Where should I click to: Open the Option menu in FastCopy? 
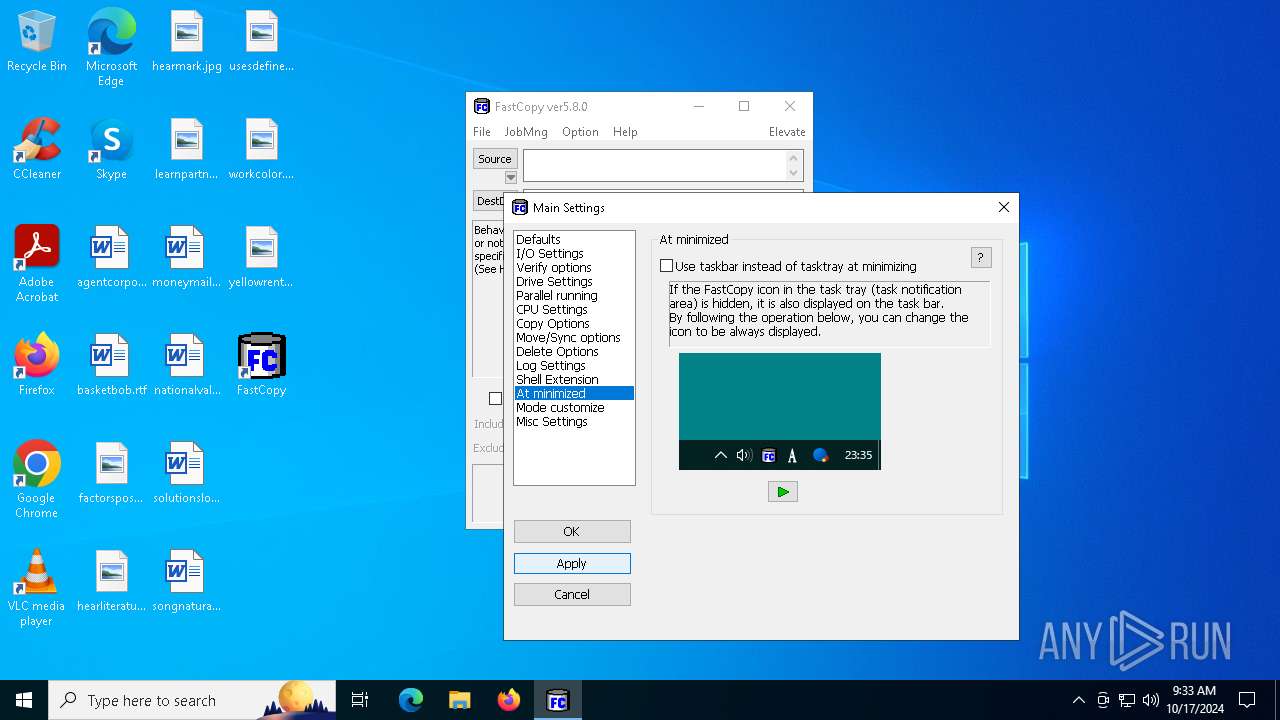coord(580,132)
